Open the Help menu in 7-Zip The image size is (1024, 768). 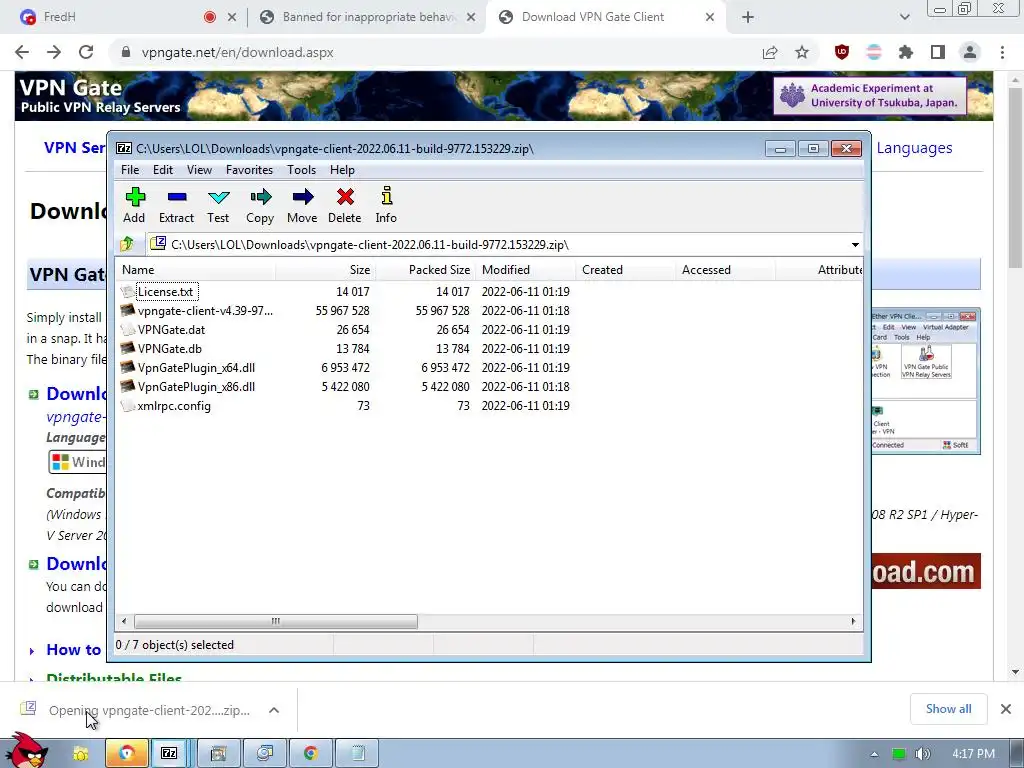pos(342,170)
